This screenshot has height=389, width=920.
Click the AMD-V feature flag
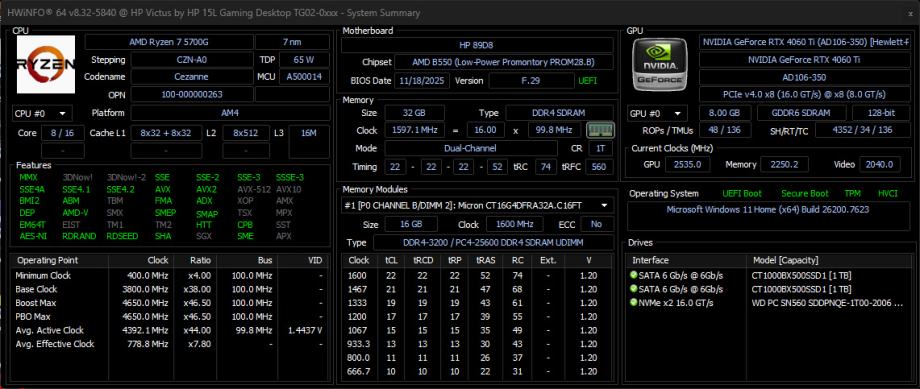click(75, 213)
